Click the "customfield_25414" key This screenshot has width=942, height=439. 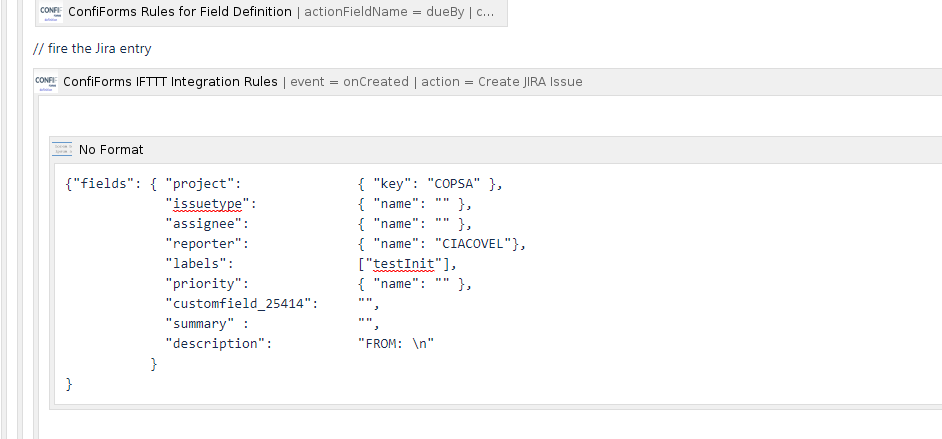point(238,304)
